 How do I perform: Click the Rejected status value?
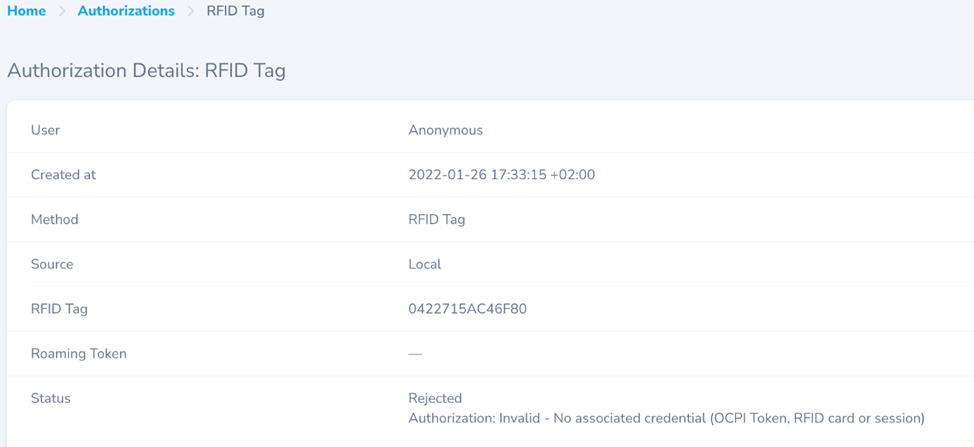(435, 398)
